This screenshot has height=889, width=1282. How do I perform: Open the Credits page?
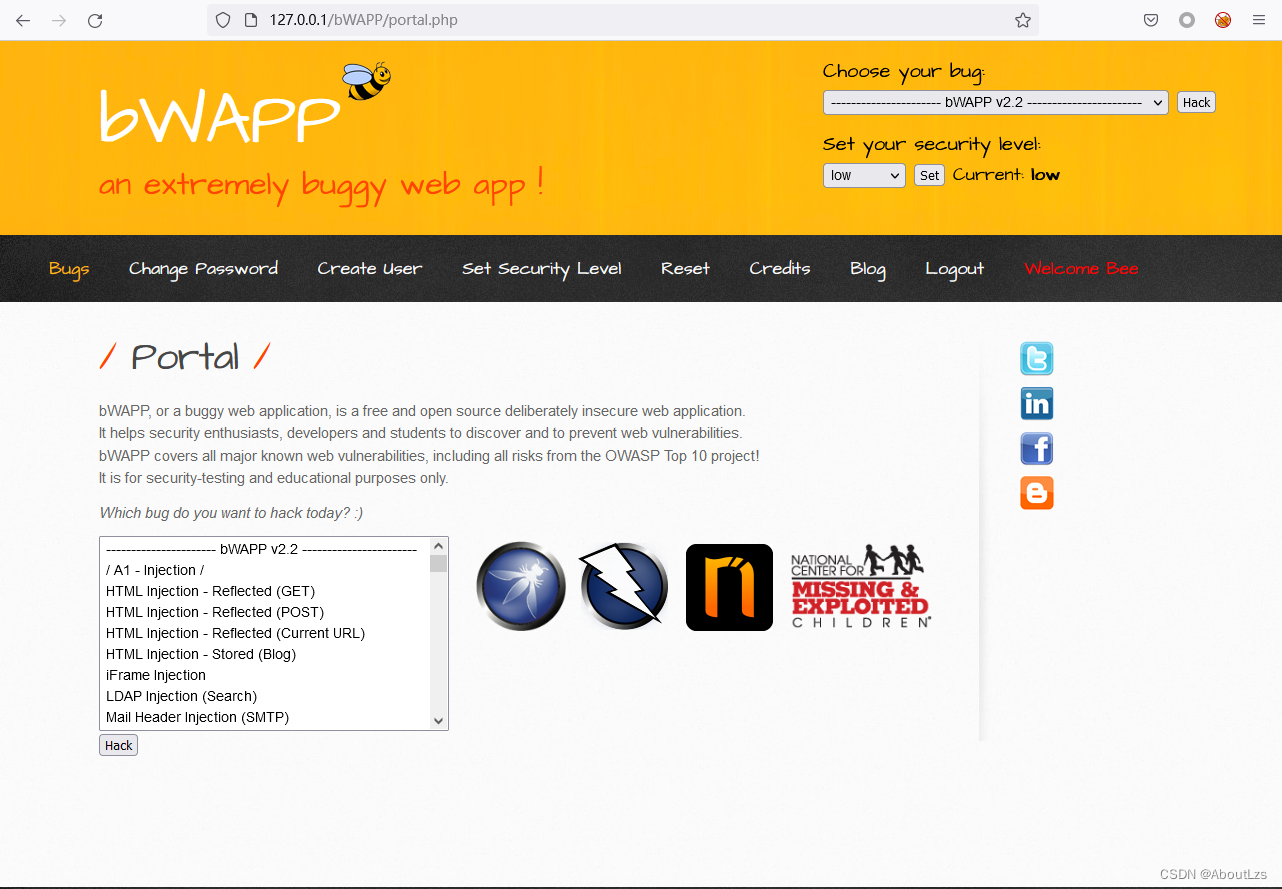click(780, 268)
